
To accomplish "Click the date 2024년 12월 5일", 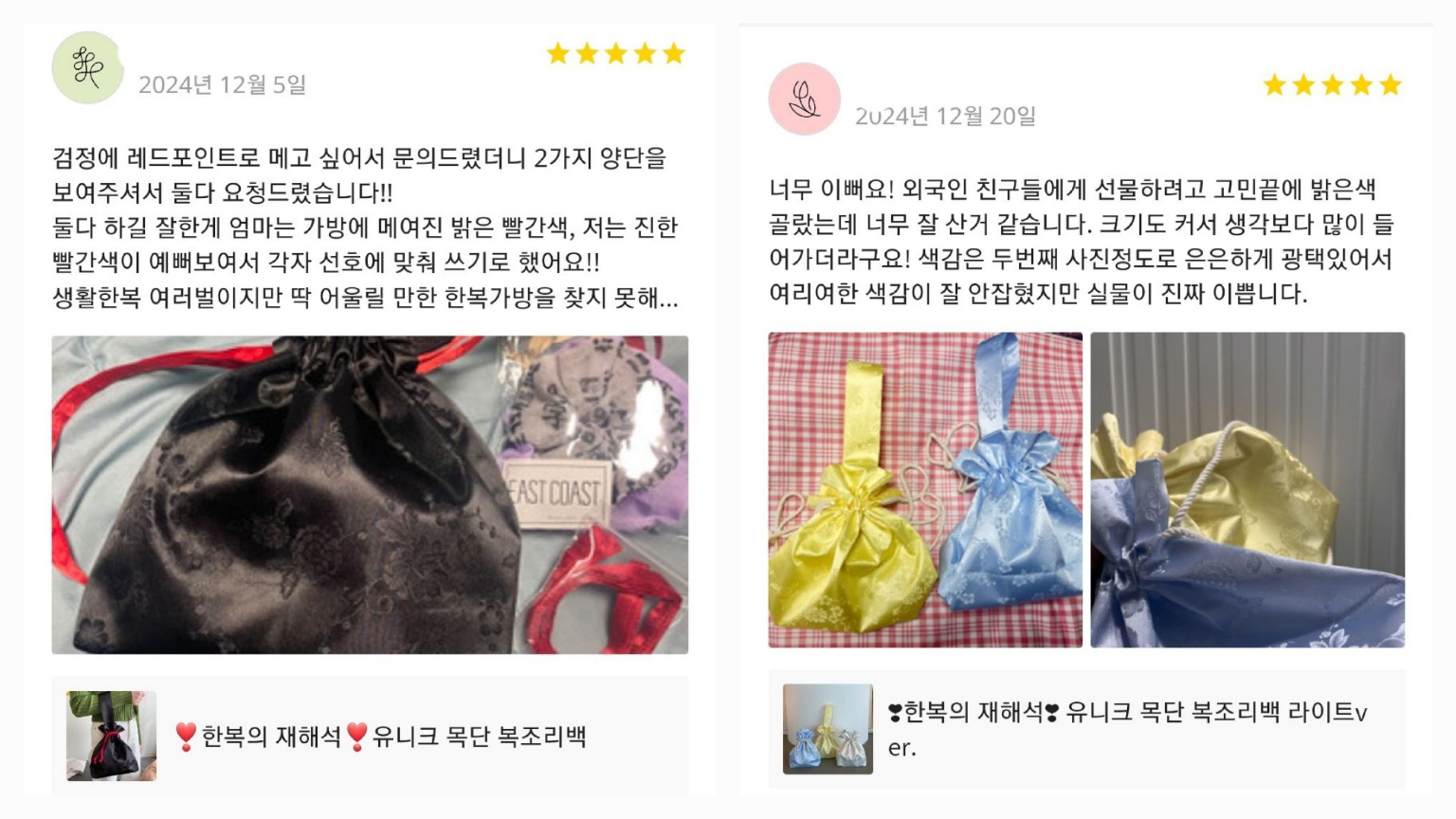I will coord(223,84).
